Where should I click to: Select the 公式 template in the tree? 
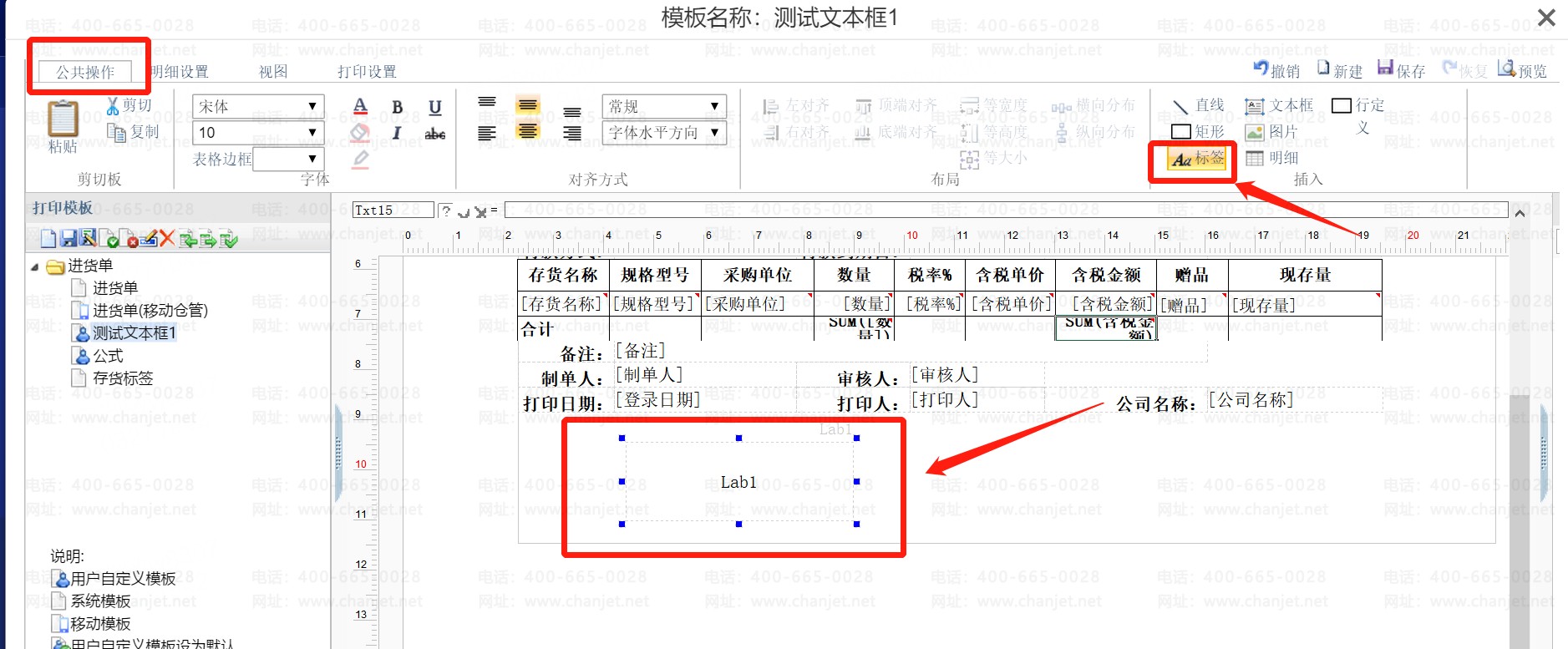click(x=108, y=356)
